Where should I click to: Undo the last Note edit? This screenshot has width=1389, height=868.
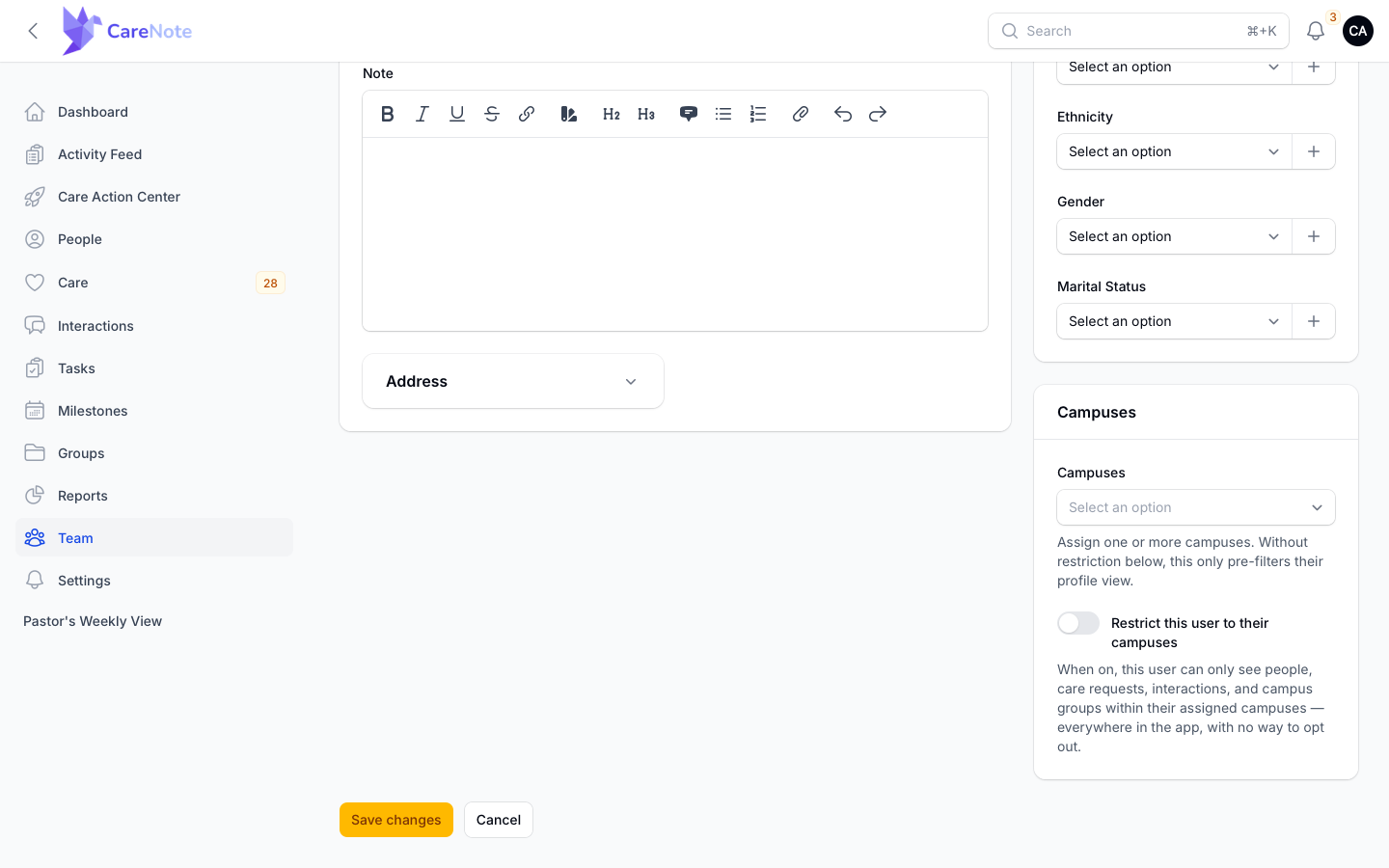[843, 114]
